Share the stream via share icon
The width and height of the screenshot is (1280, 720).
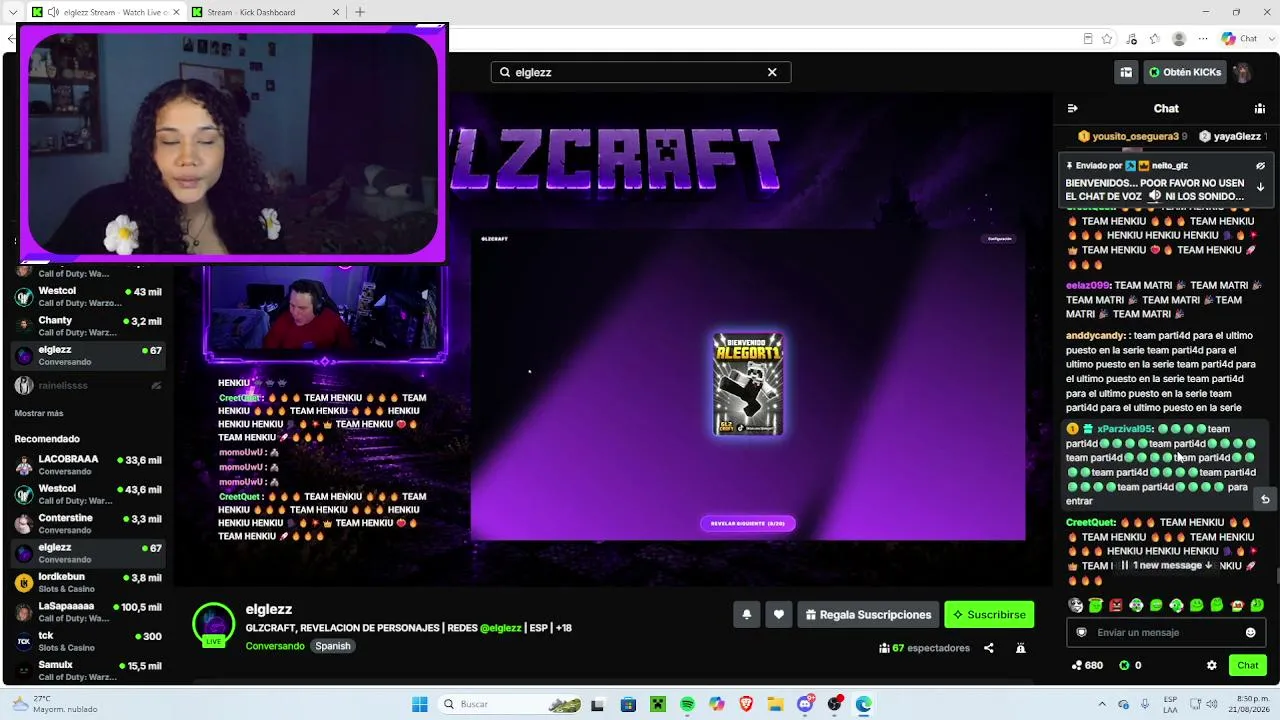[989, 648]
